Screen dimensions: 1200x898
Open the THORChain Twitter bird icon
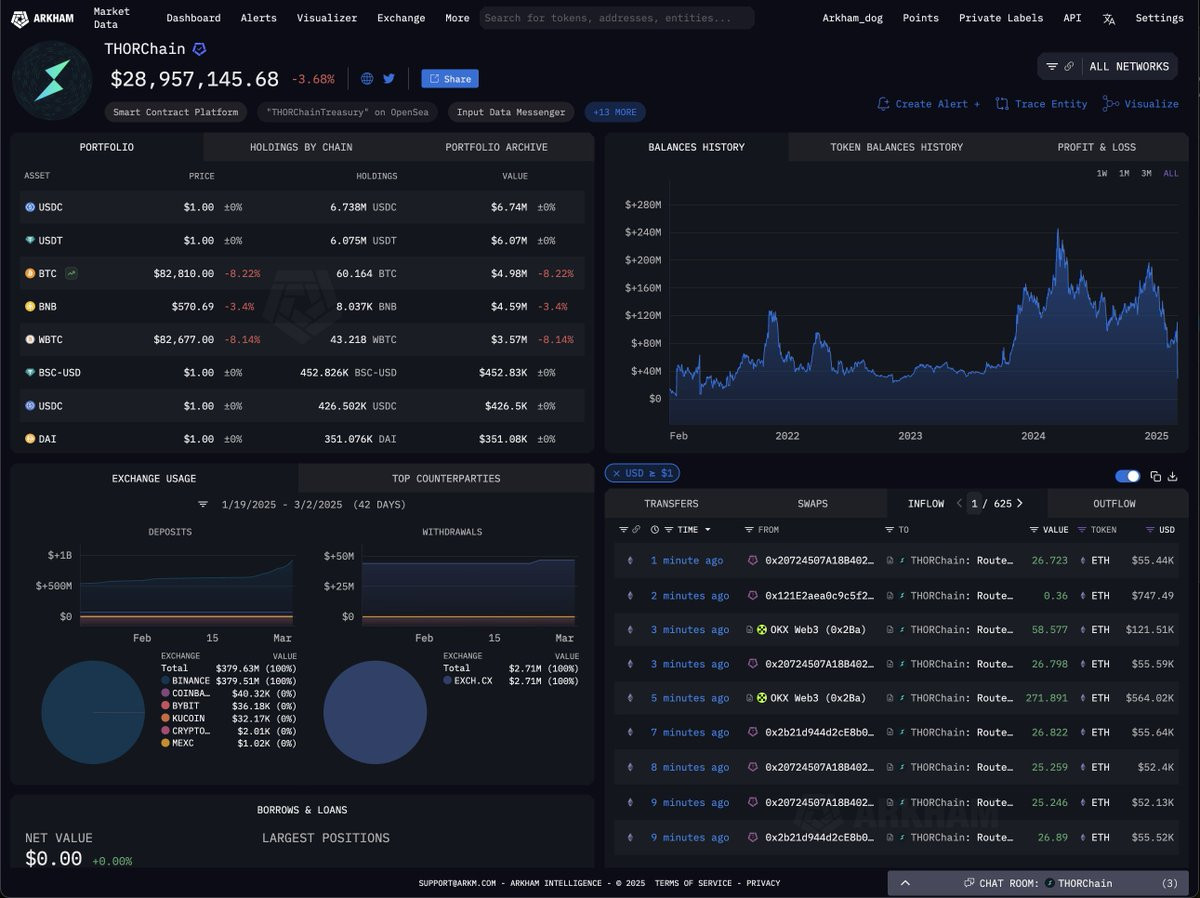point(389,79)
